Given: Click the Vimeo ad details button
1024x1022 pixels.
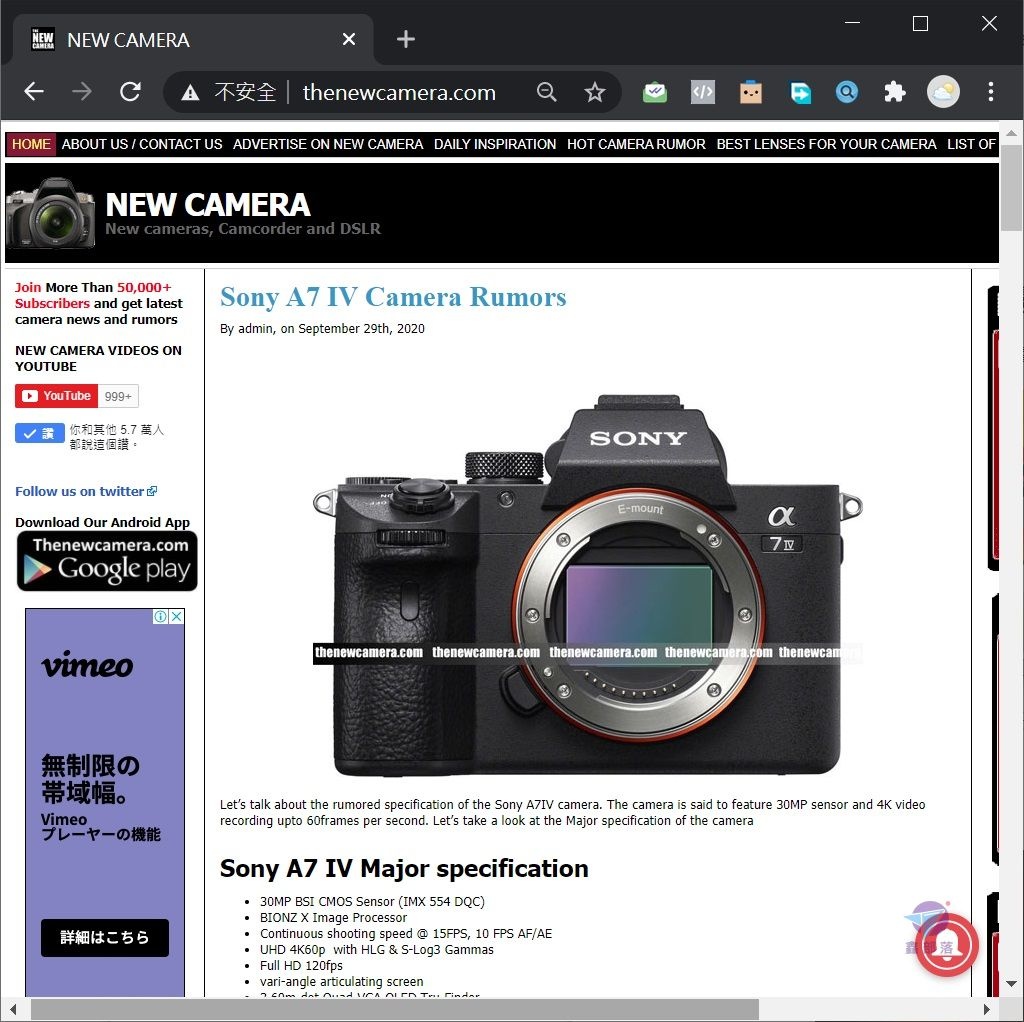Looking at the screenshot, I should 104,938.
